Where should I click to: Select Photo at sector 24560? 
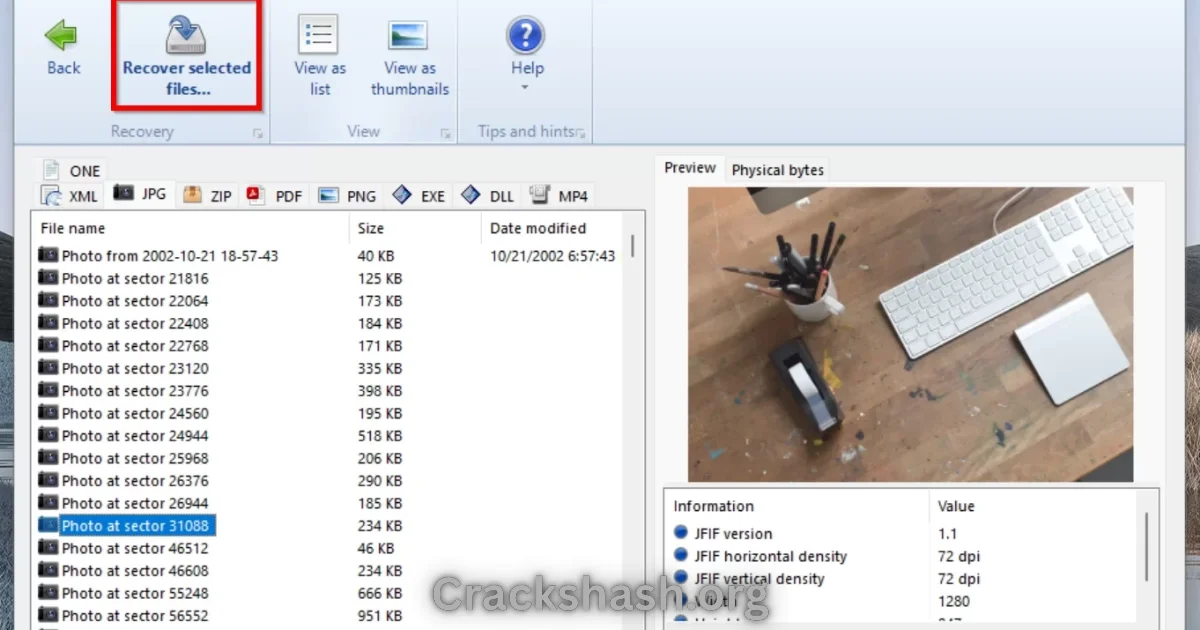click(135, 413)
